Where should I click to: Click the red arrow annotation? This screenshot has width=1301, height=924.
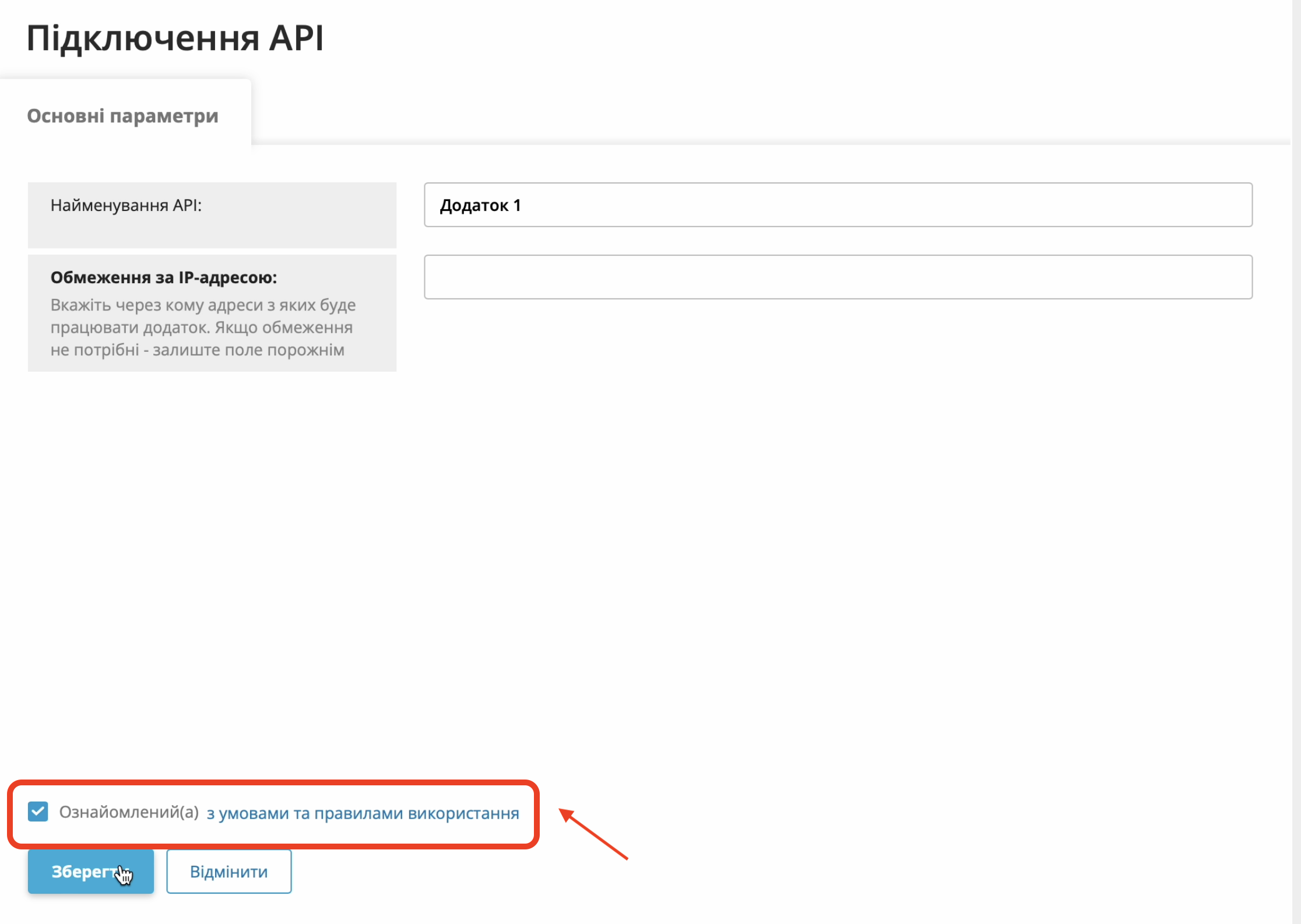(593, 834)
